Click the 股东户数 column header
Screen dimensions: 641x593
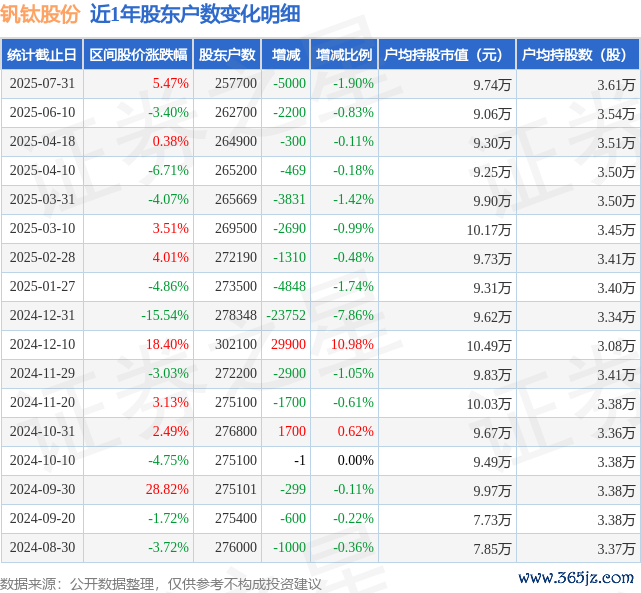[227, 54]
